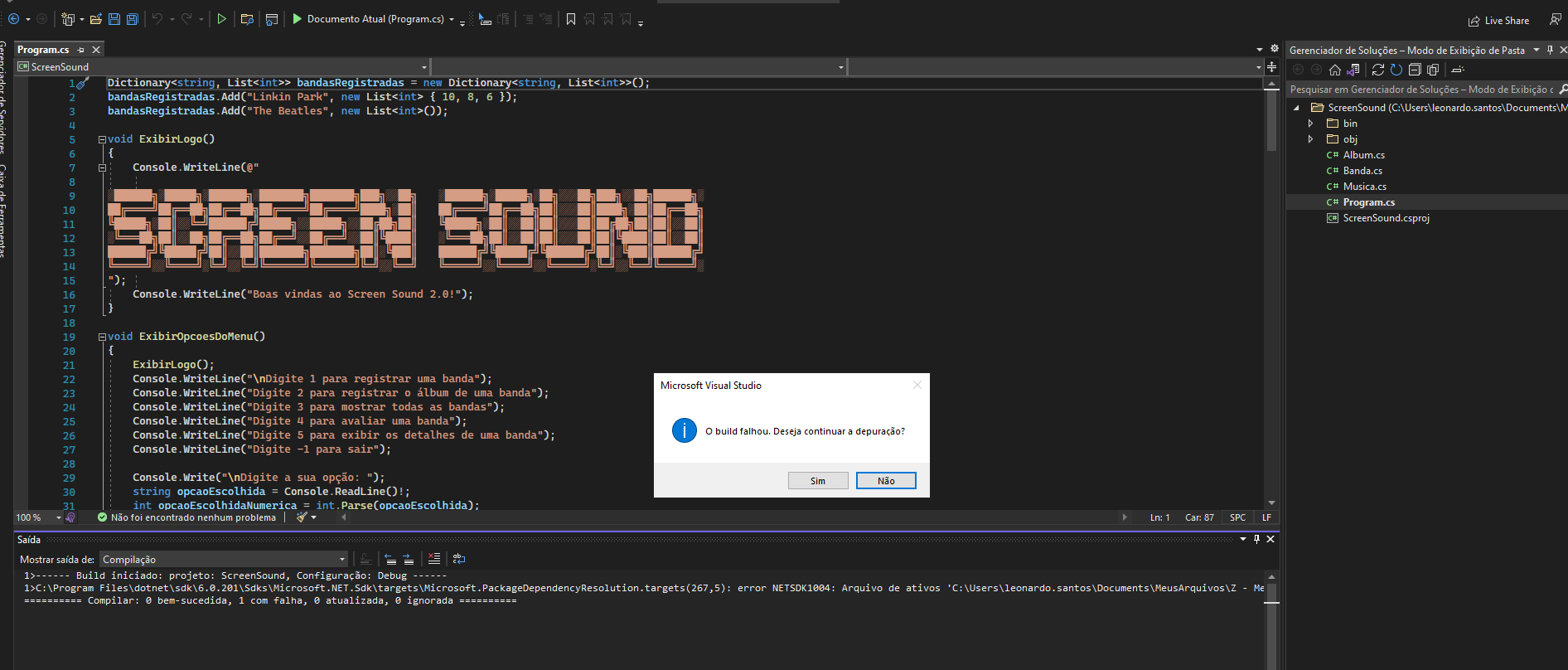The width and height of the screenshot is (1568, 670).
Task: Click the Go to Next Message icon in Output
Action: 409,559
